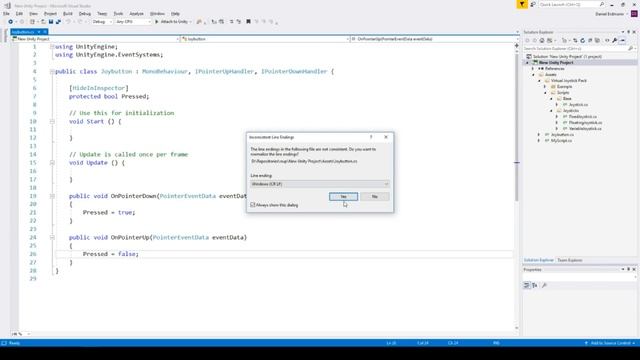Click Attach to Unity button
640x360 pixels.
click(x=173, y=22)
